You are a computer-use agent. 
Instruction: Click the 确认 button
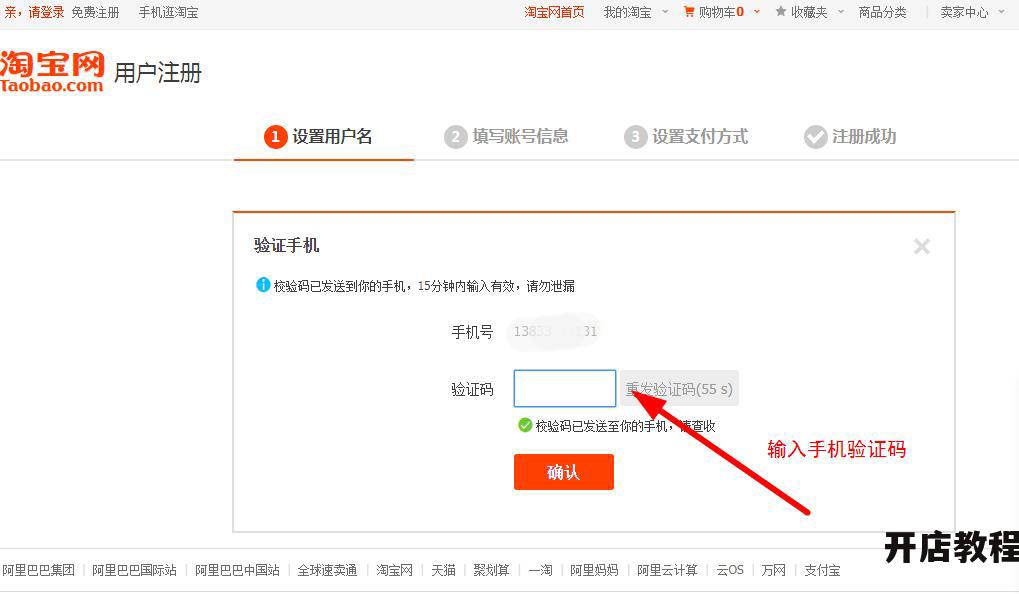tap(563, 472)
